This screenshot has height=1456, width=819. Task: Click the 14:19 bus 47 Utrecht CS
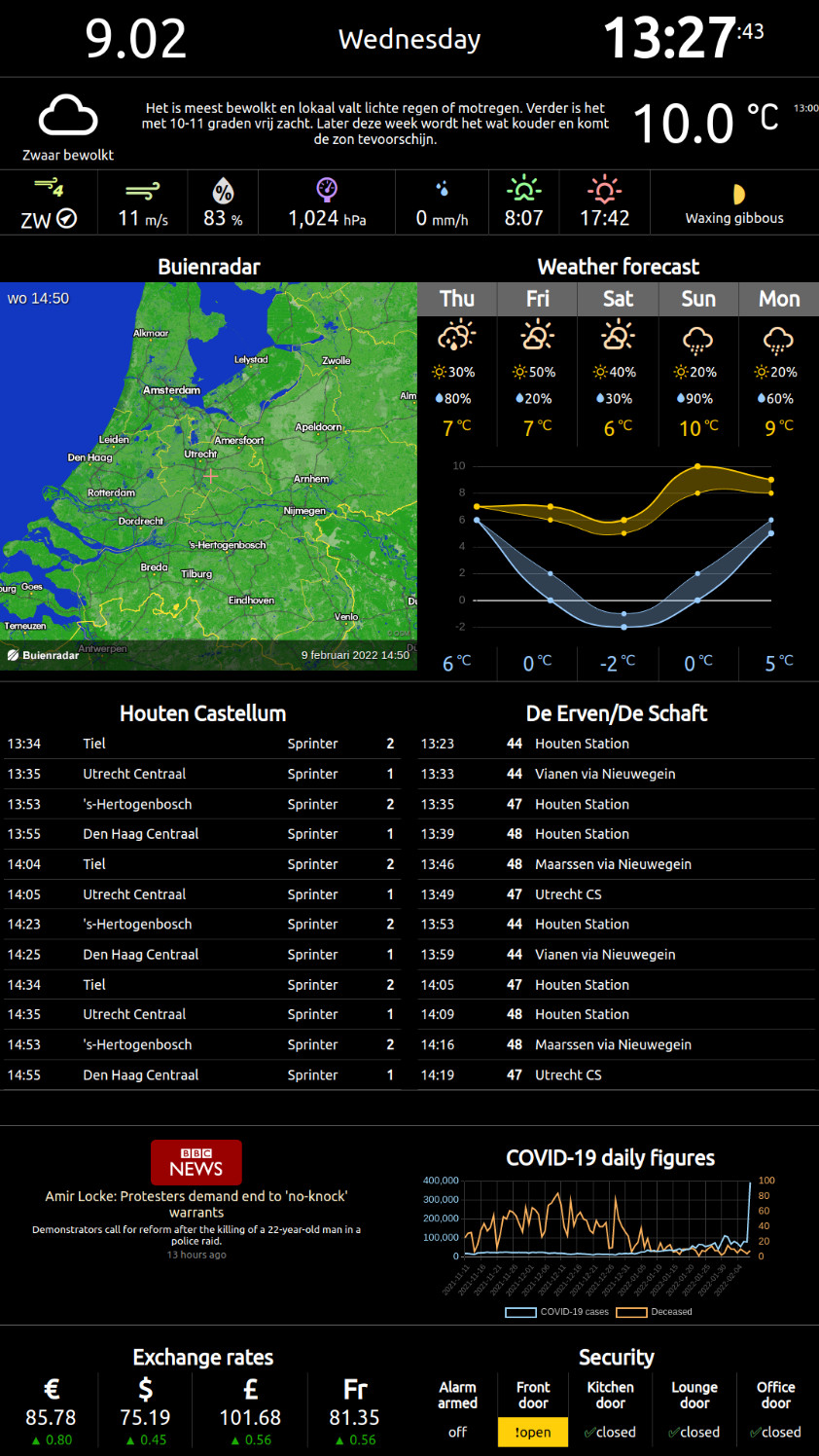(616, 1074)
